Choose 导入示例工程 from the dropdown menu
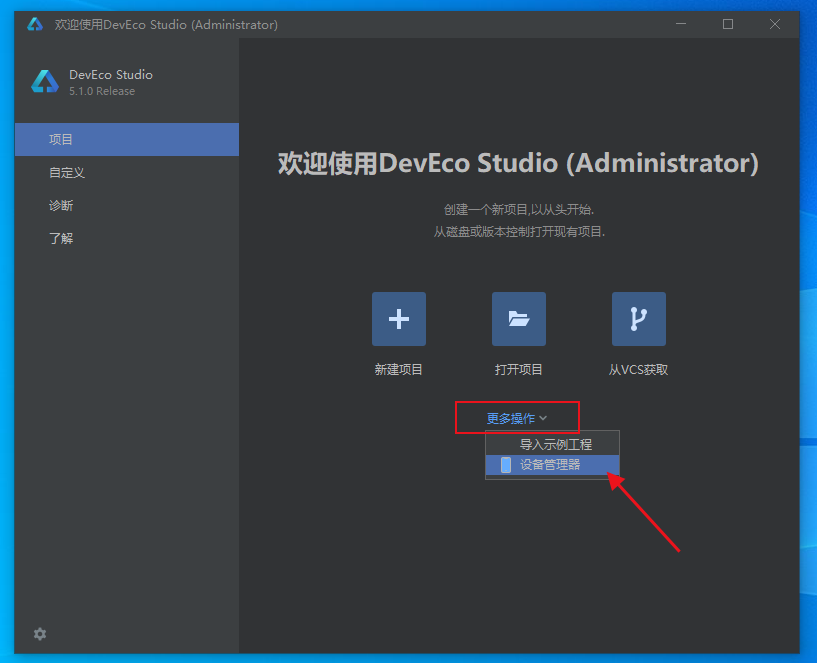 (555, 444)
